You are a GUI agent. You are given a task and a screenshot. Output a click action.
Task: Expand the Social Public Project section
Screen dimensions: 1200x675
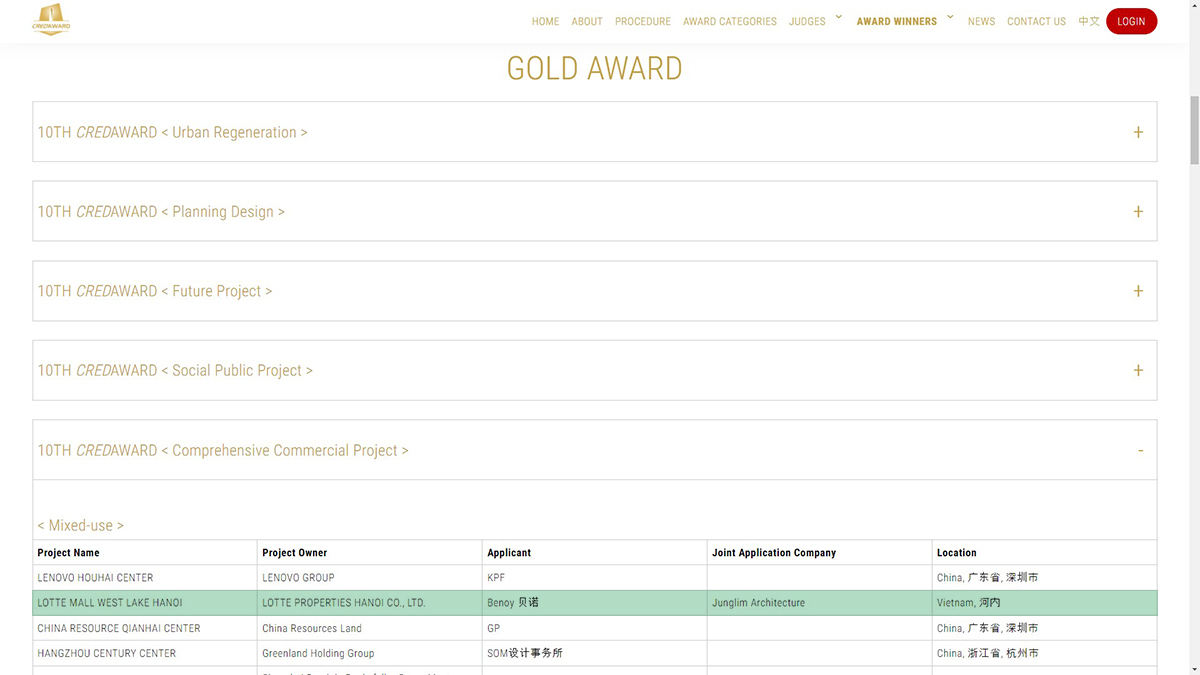click(x=595, y=370)
